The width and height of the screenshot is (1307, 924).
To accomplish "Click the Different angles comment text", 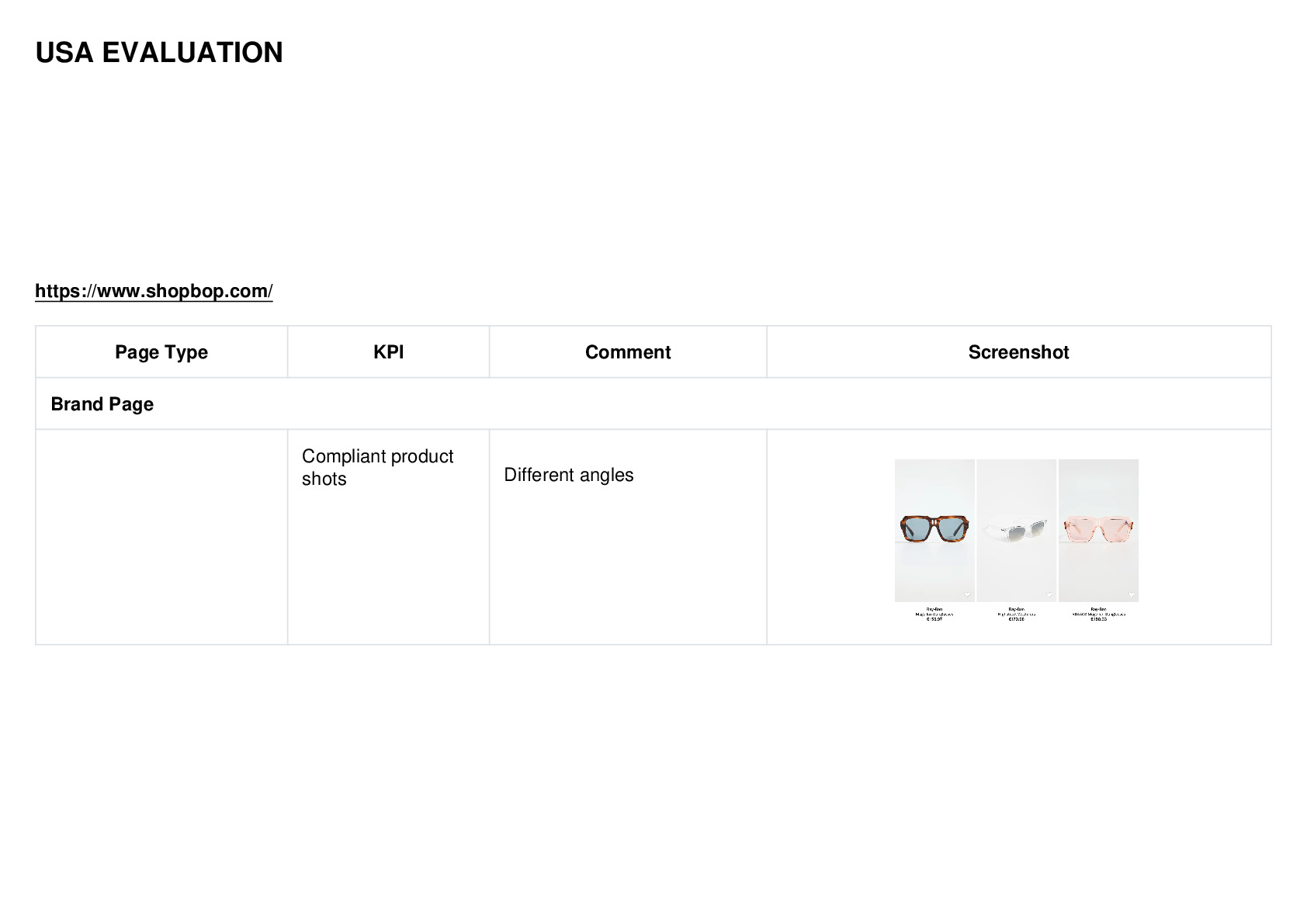I will [569, 475].
